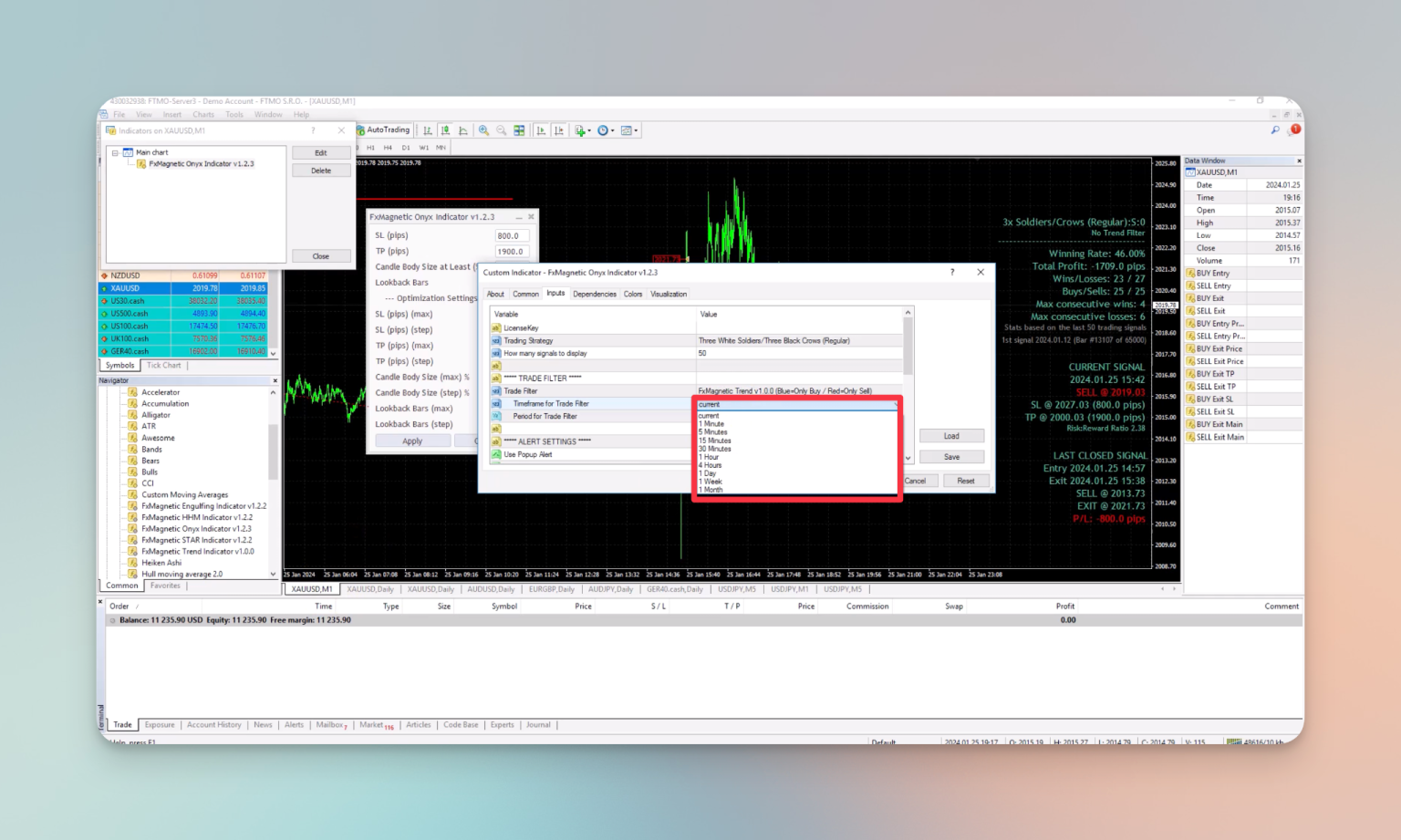This screenshot has height=840, width=1401.
Task: Toggle the AutoTrading button
Action: coord(384,130)
